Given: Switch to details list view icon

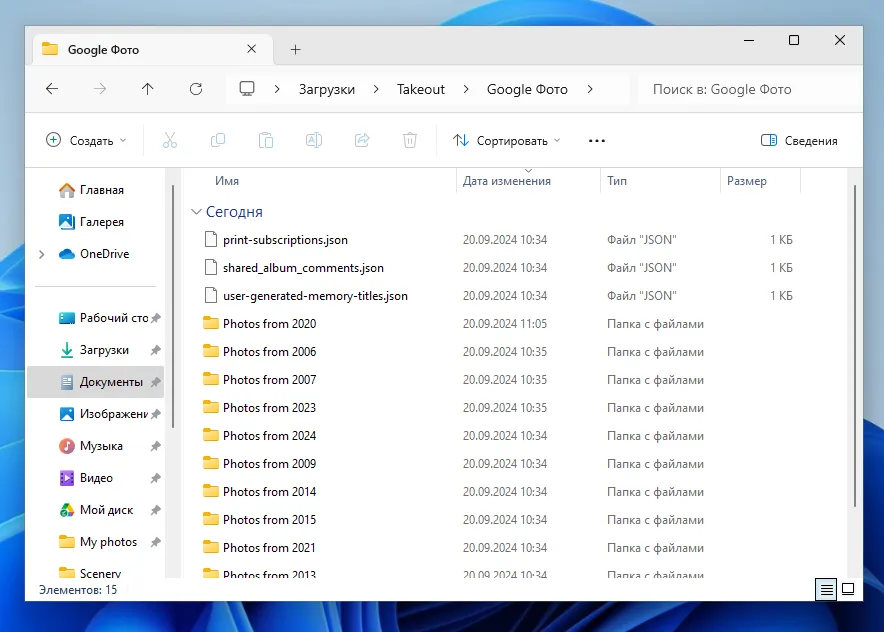Looking at the screenshot, I should pos(826,589).
